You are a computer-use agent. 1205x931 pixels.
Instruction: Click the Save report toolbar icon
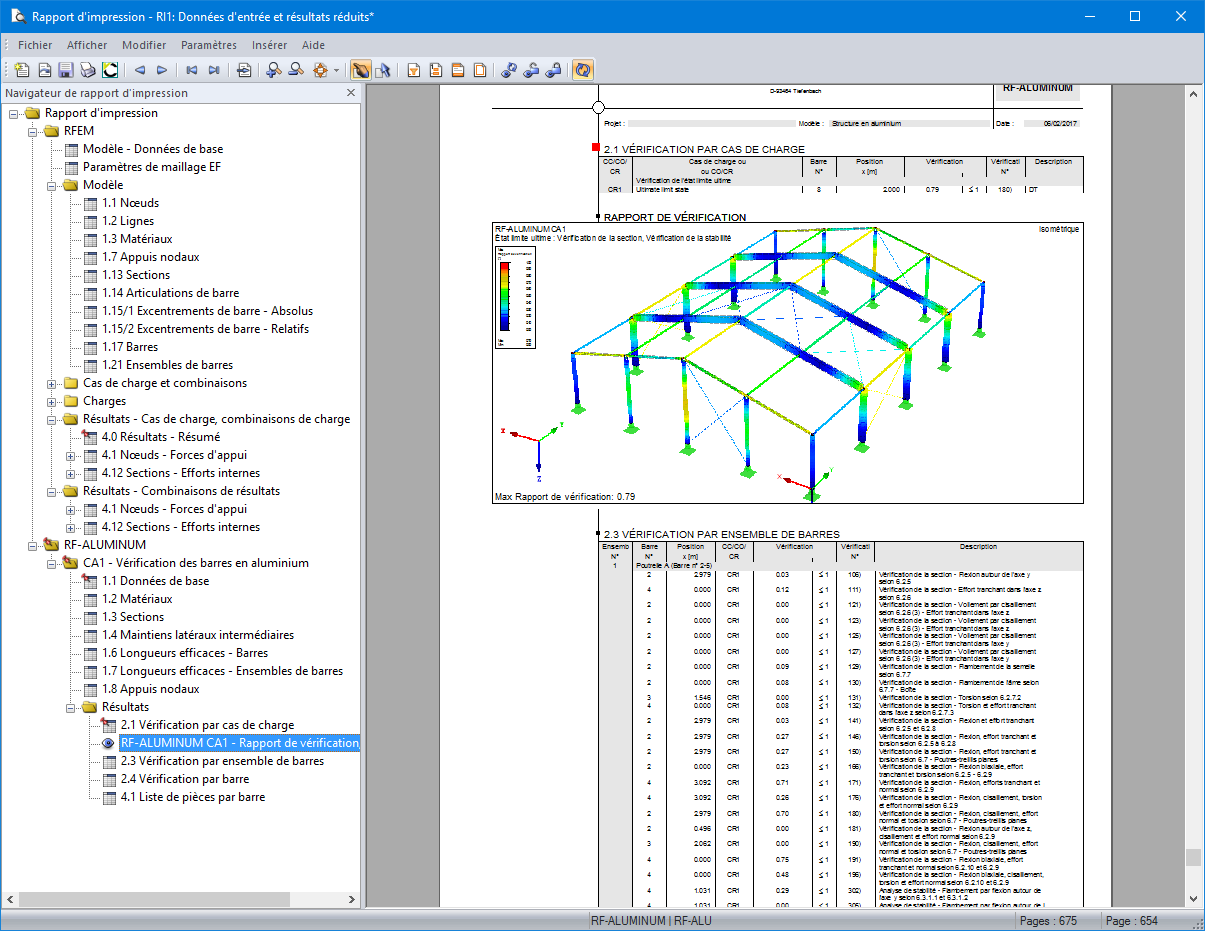pyautogui.click(x=66, y=70)
